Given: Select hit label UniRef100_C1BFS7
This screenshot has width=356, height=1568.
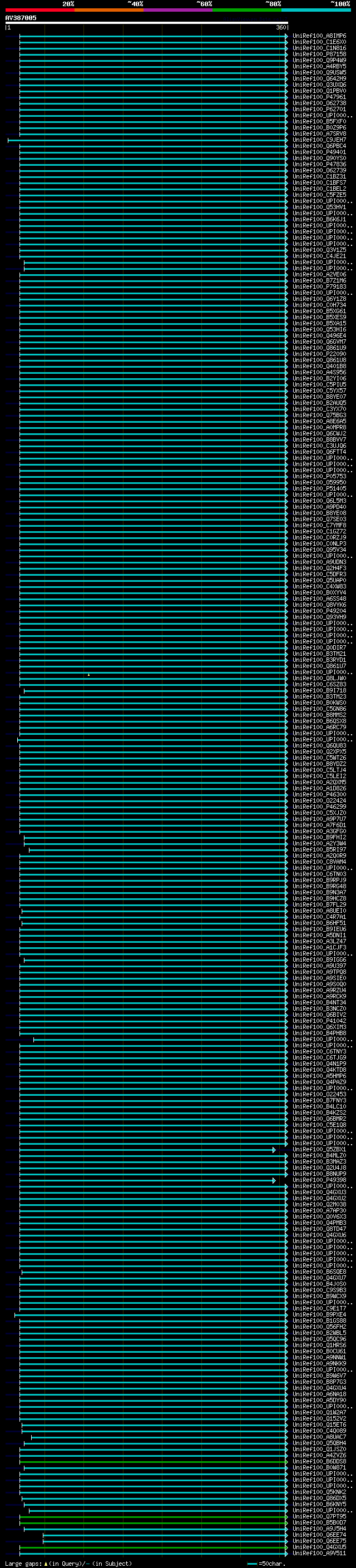Looking at the screenshot, I should tap(319, 182).
